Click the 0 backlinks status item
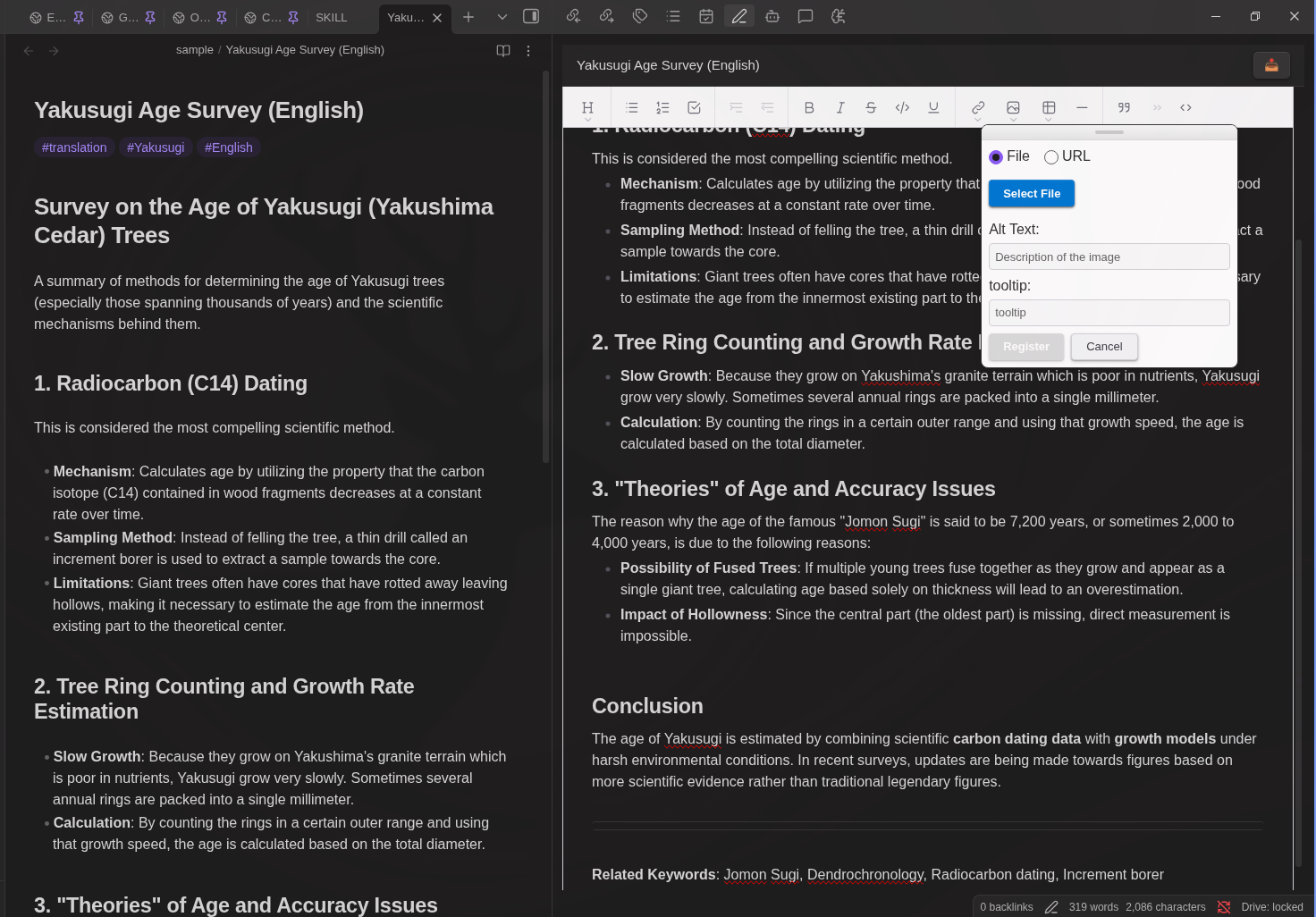The height and width of the screenshot is (917, 1316). point(1007,907)
